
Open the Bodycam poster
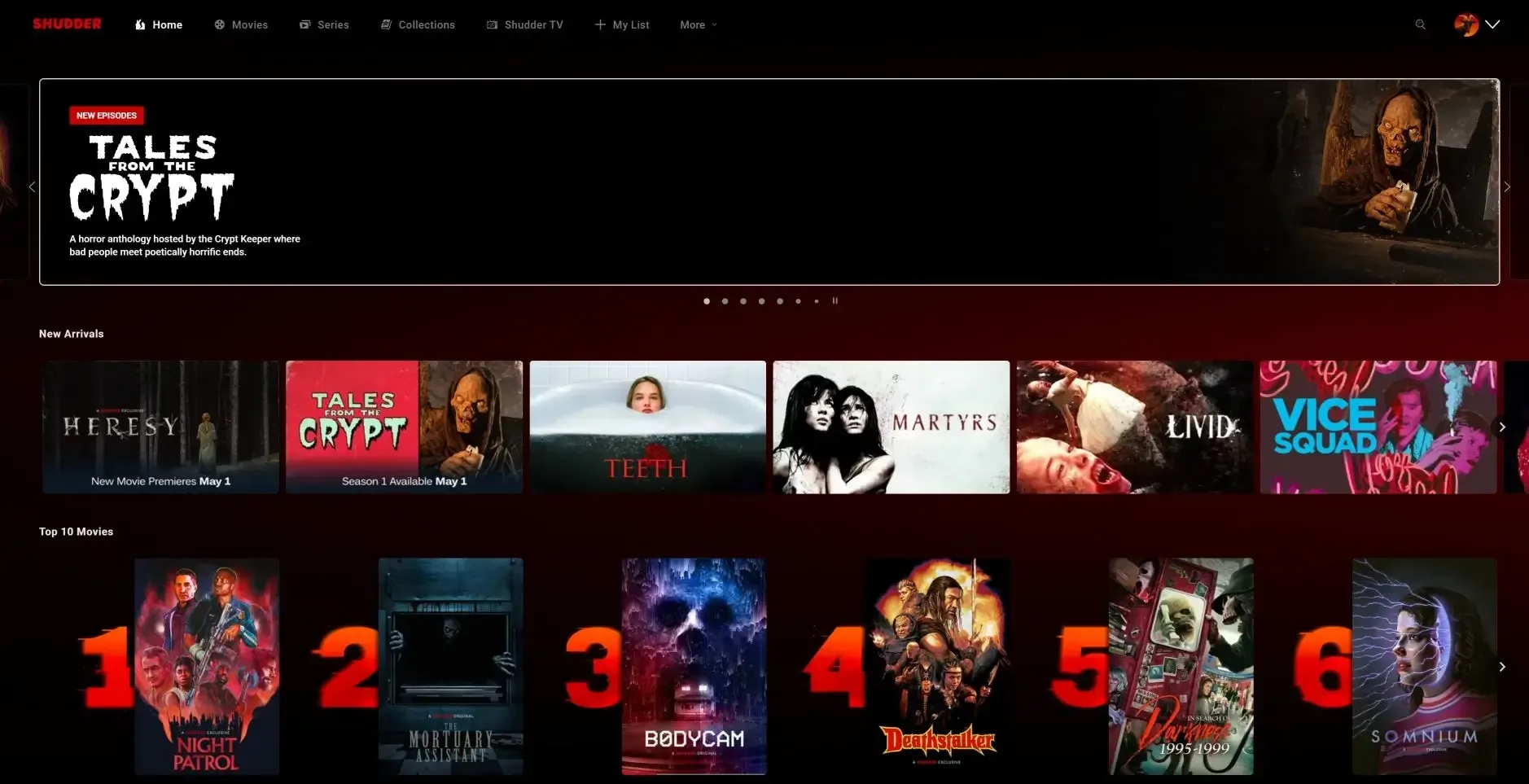click(694, 666)
